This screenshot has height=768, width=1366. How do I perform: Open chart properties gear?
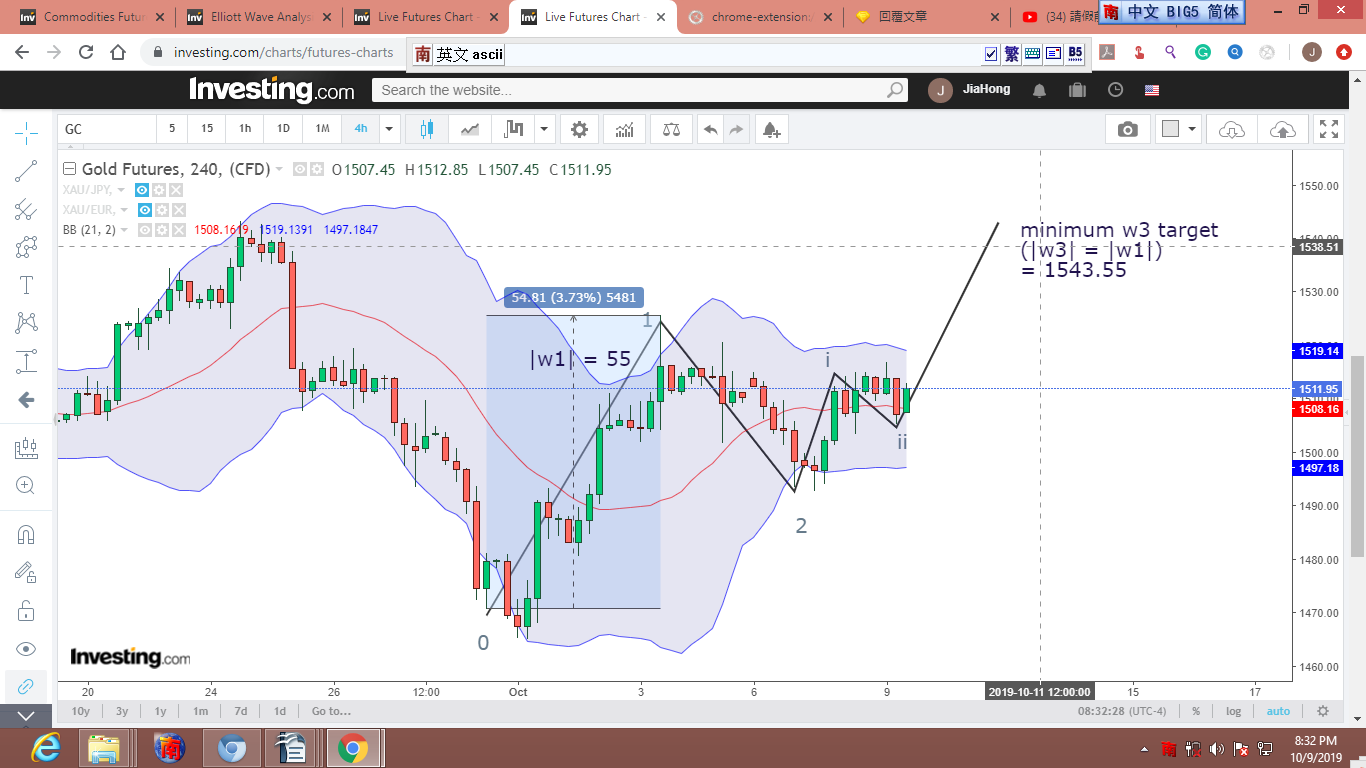pos(579,129)
